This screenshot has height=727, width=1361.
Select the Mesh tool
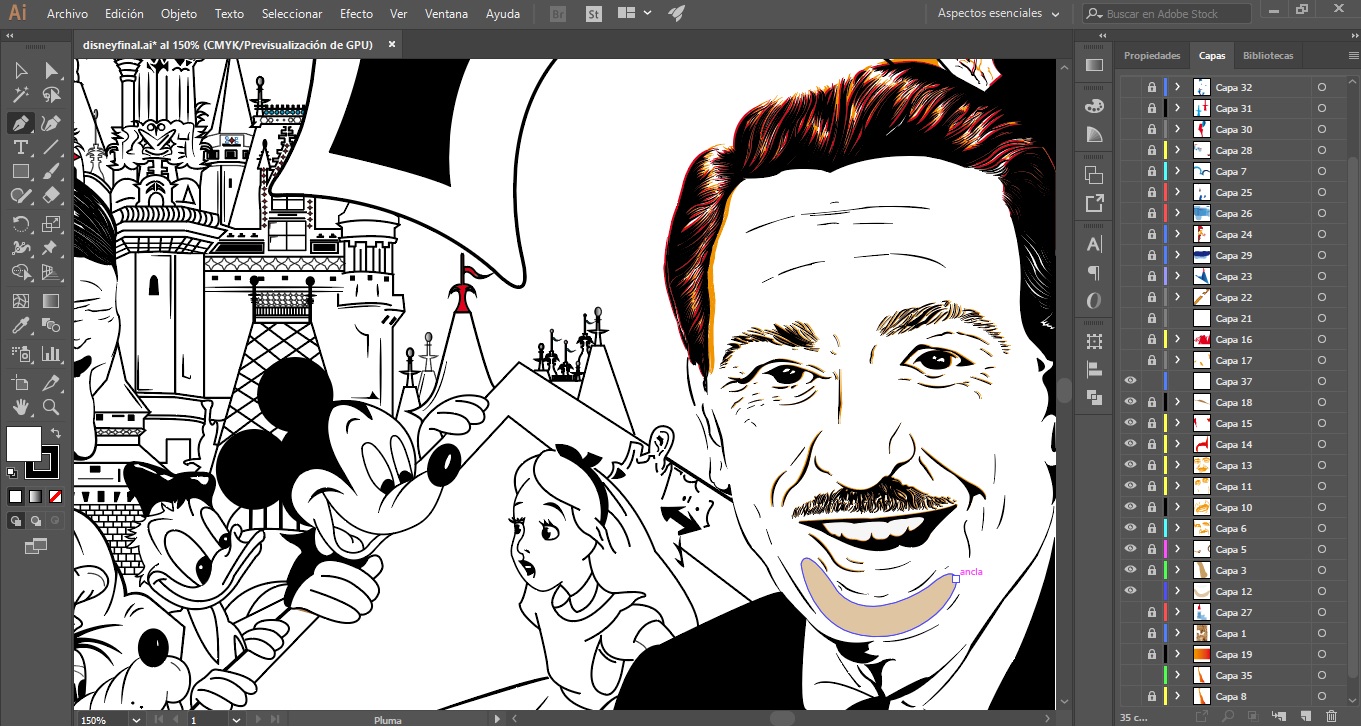(x=20, y=300)
